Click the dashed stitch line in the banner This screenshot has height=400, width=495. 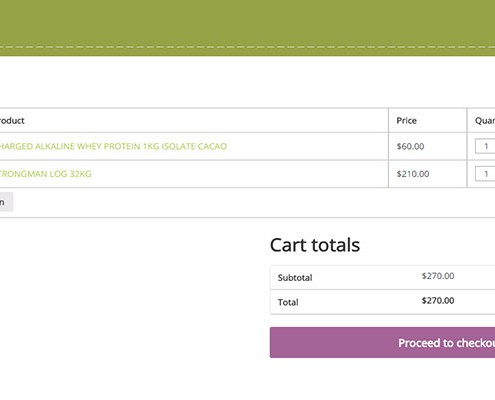pos(247,47)
